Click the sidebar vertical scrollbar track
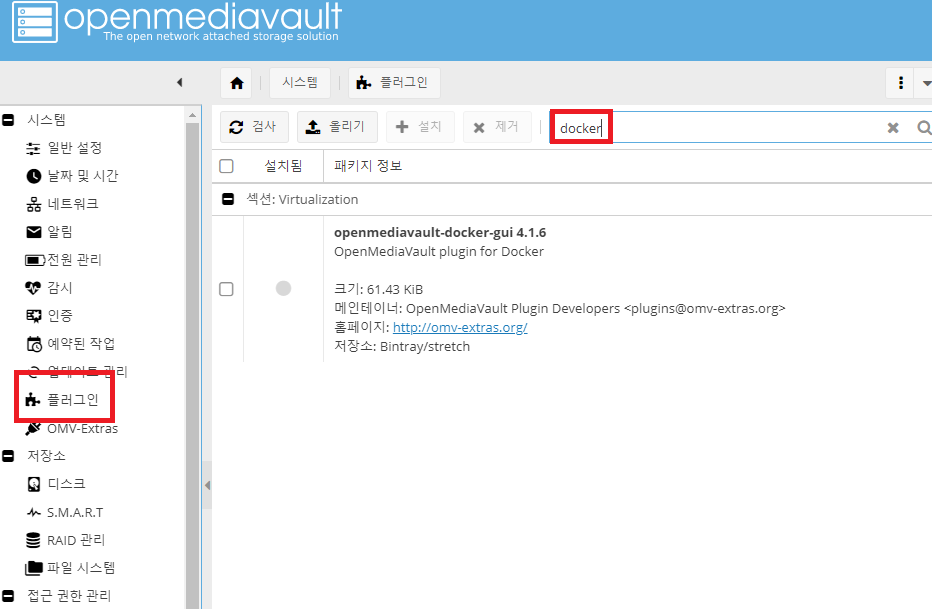The height and width of the screenshot is (609, 932). click(x=192, y=365)
